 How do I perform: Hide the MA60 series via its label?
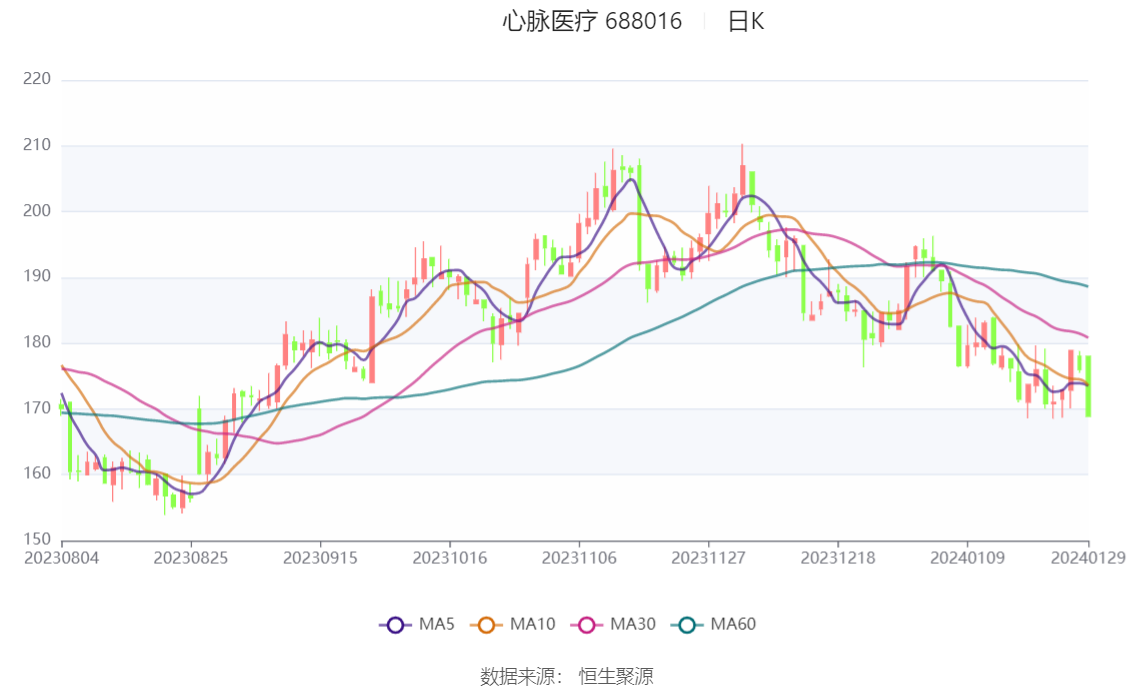coord(733,624)
